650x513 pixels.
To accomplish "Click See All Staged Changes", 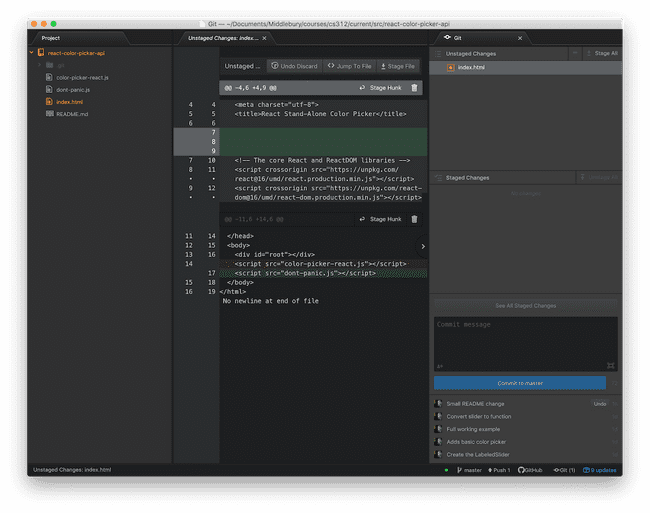I will click(x=525, y=306).
